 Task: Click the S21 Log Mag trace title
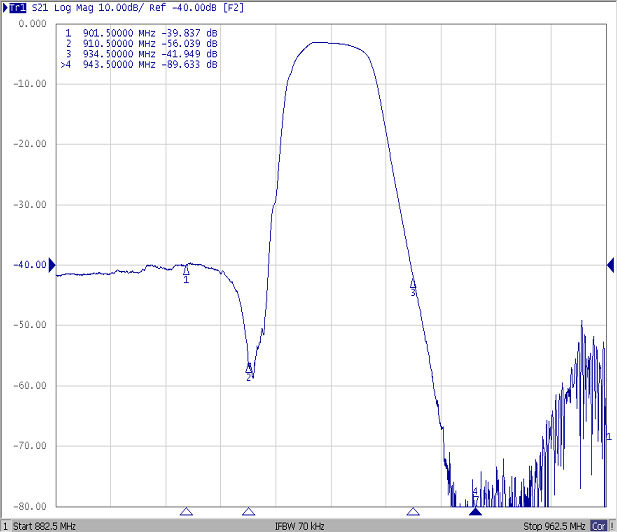[x=63, y=7]
